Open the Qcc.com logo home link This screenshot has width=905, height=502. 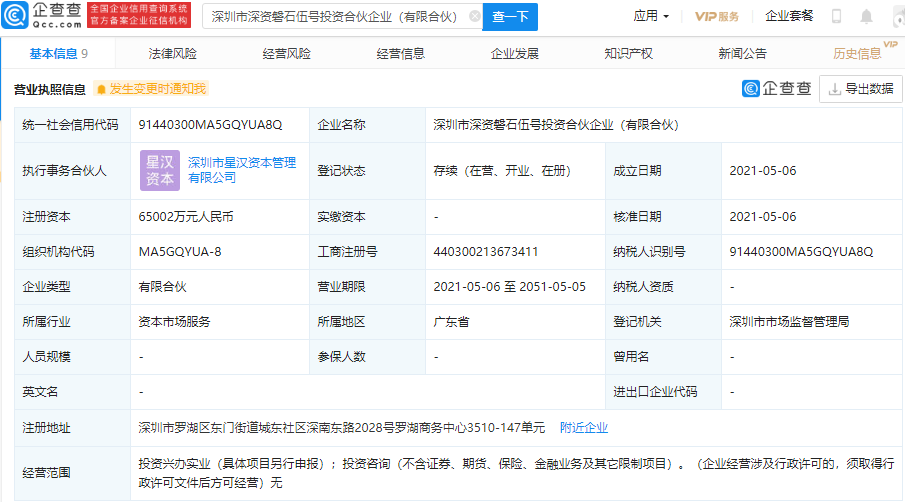pyautogui.click(x=42, y=15)
